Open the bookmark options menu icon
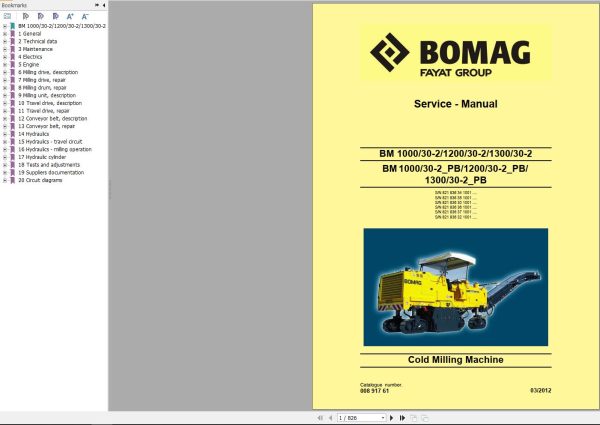600x425 pixels. 7,16
